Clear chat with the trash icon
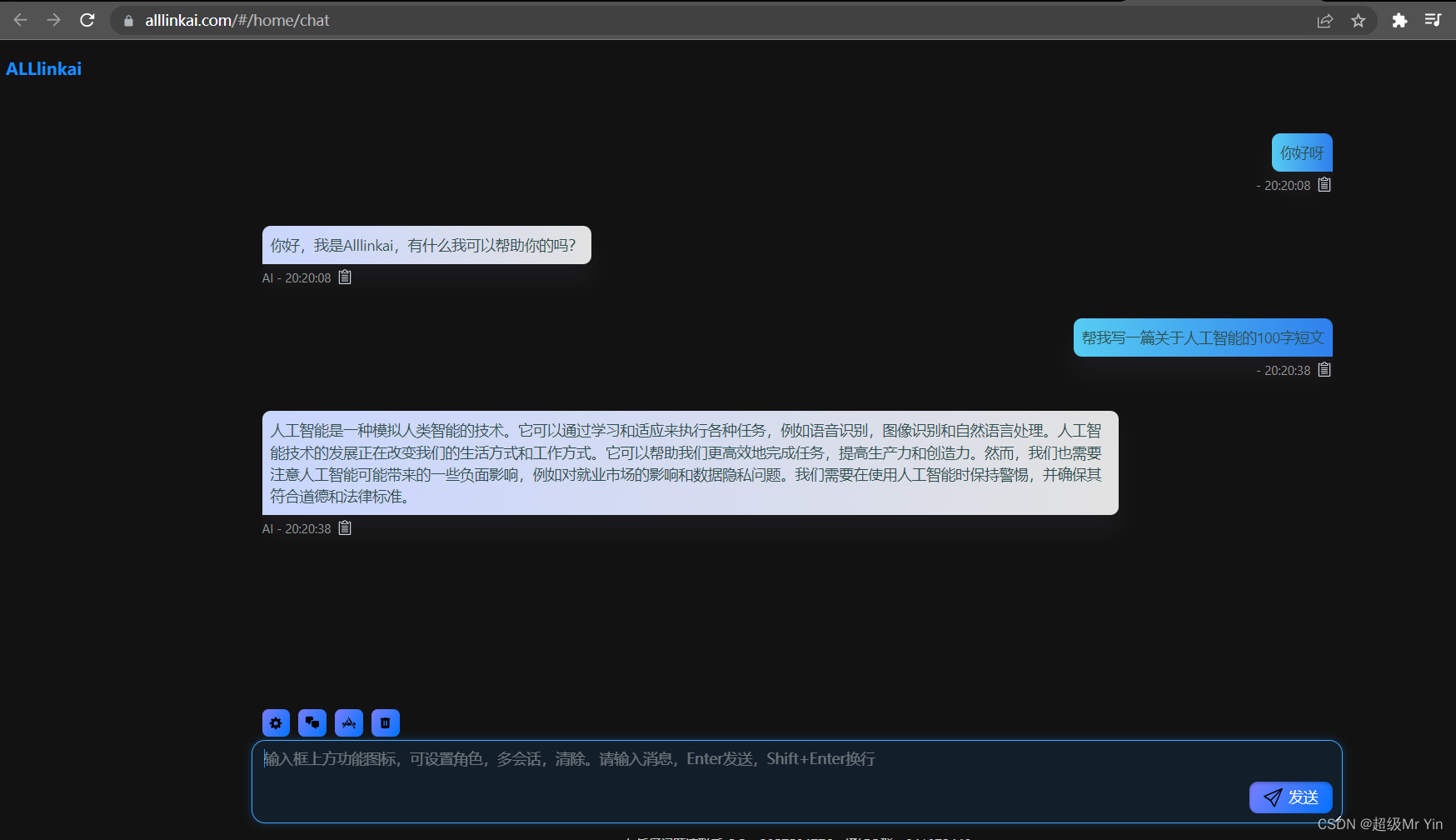 tap(386, 722)
